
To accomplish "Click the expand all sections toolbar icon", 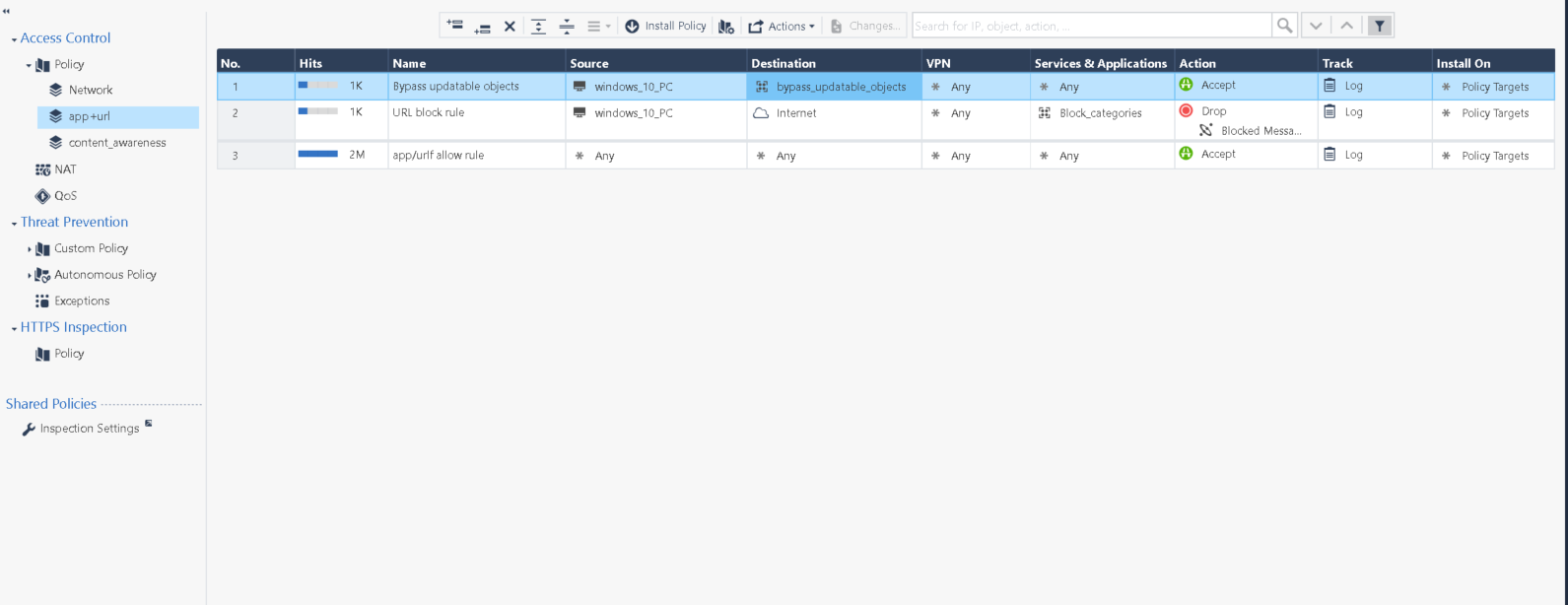I will click(538, 27).
